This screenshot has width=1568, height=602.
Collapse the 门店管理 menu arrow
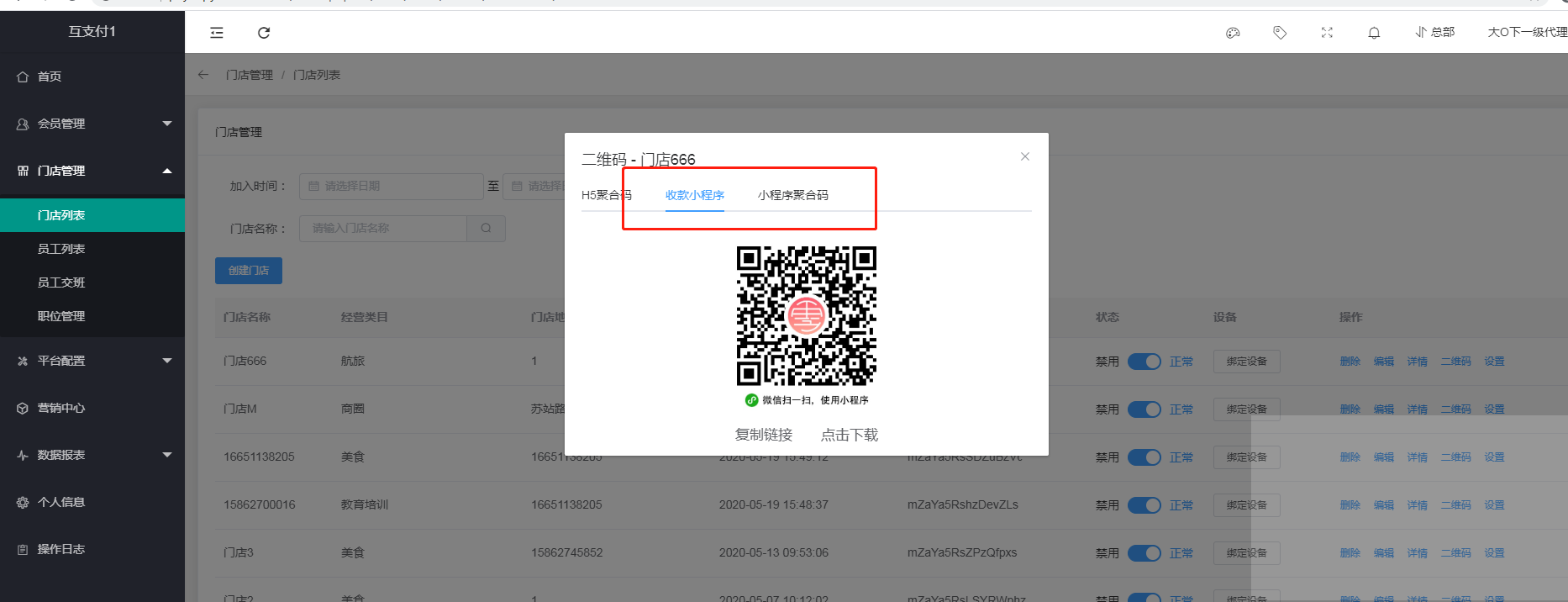[167, 171]
